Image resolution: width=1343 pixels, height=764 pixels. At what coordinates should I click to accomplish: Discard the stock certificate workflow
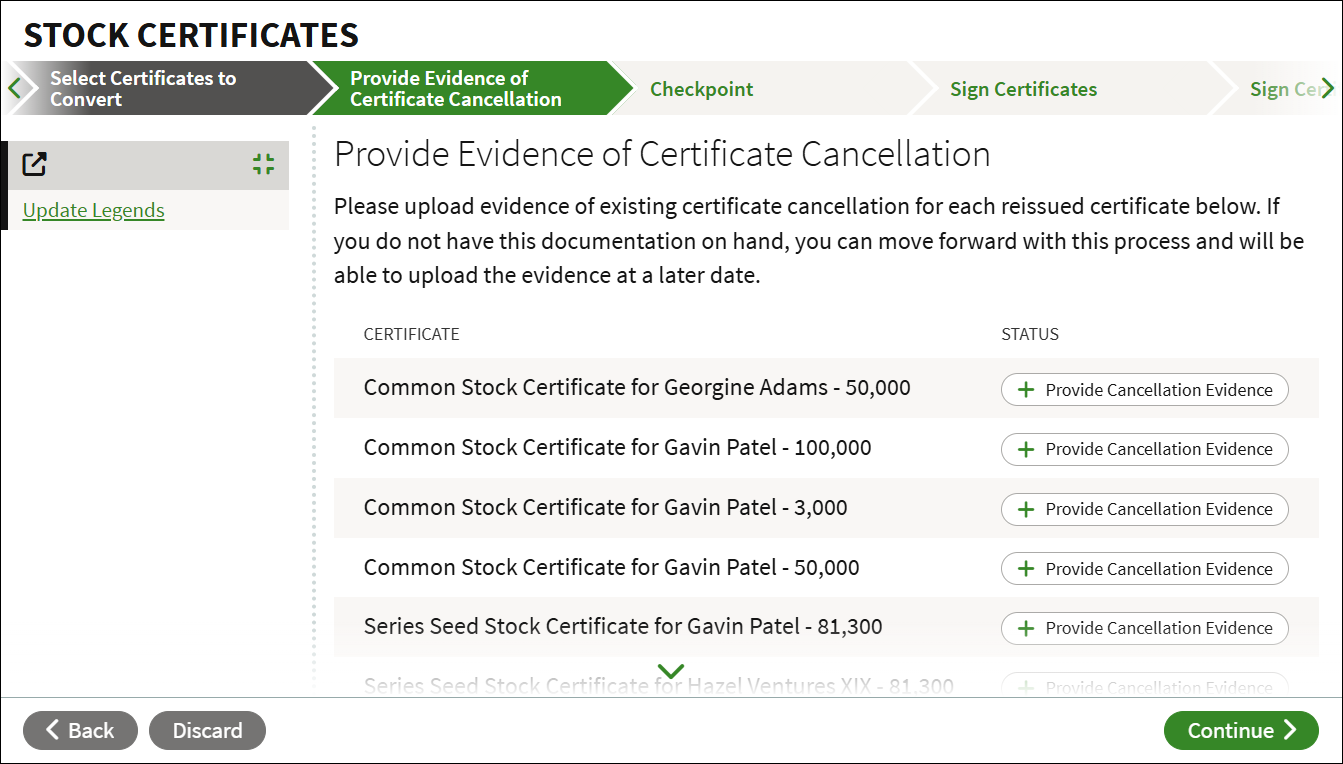pos(207,730)
